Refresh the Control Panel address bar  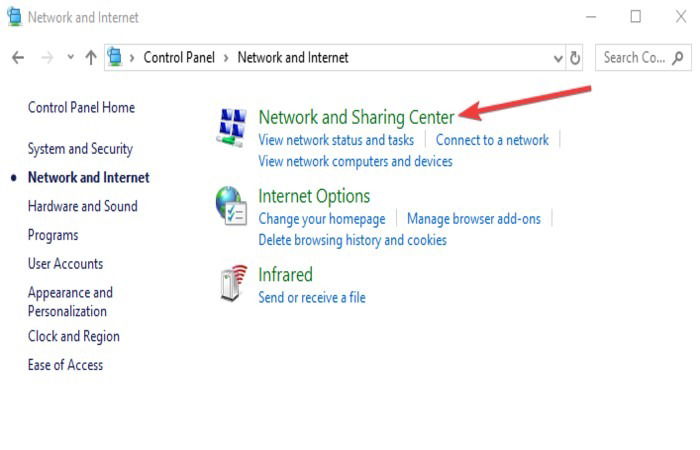575,58
